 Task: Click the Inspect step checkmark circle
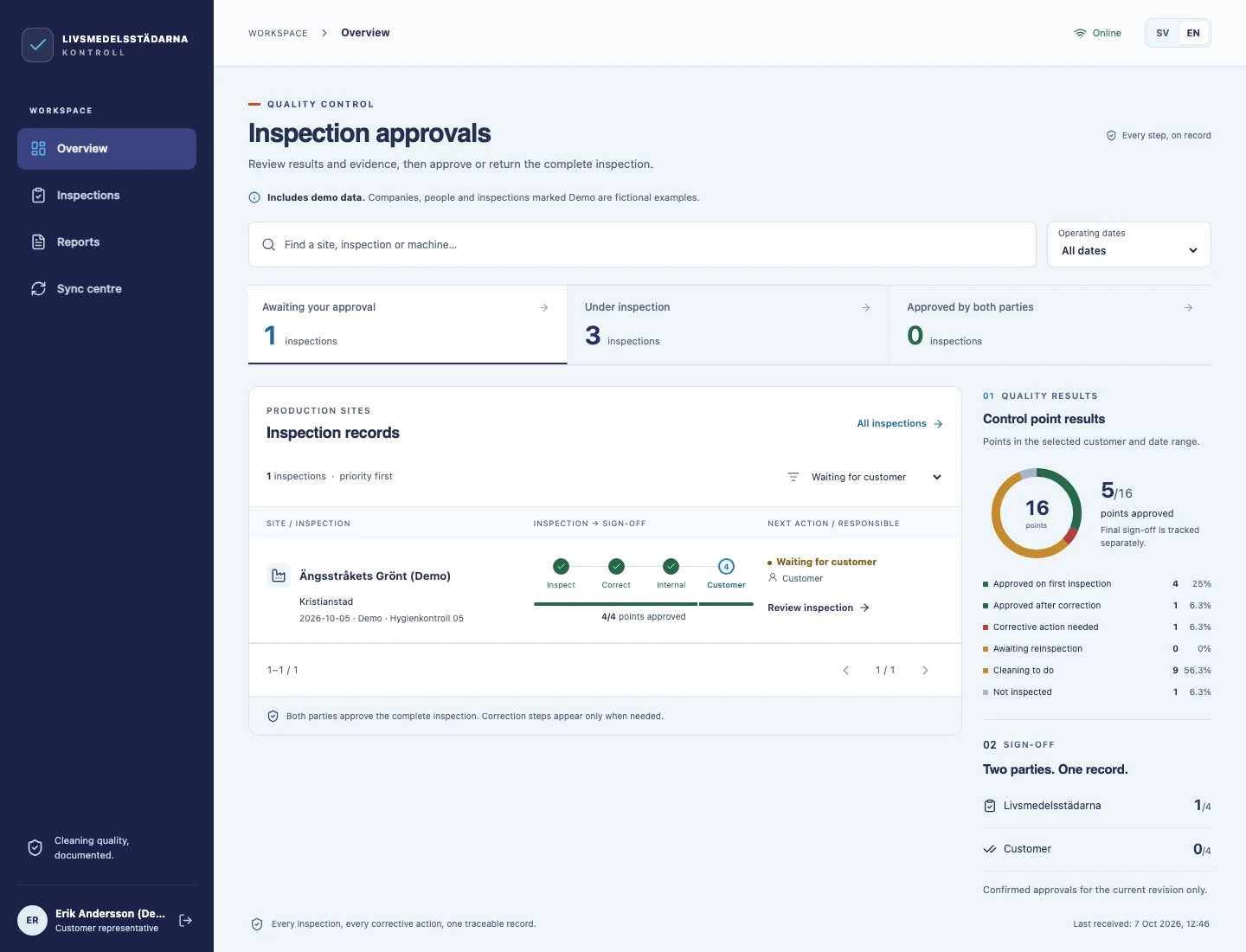561,566
